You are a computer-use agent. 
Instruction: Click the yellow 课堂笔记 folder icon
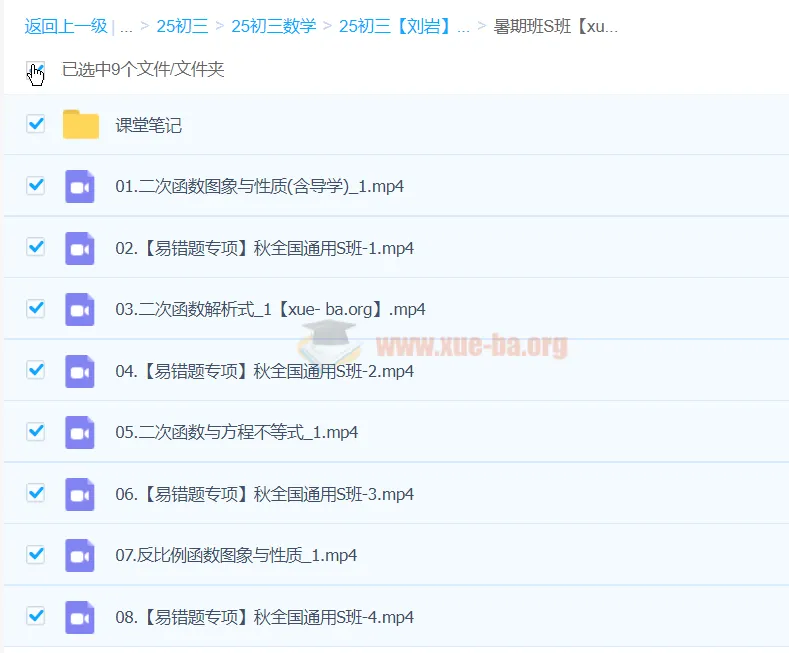point(80,125)
